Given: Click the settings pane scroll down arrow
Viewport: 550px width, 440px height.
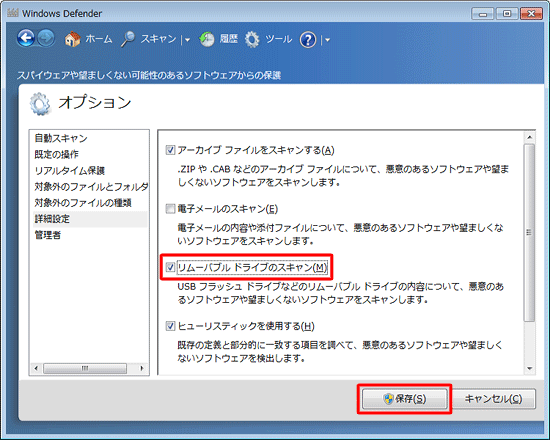Looking at the screenshot, I should (529, 368).
